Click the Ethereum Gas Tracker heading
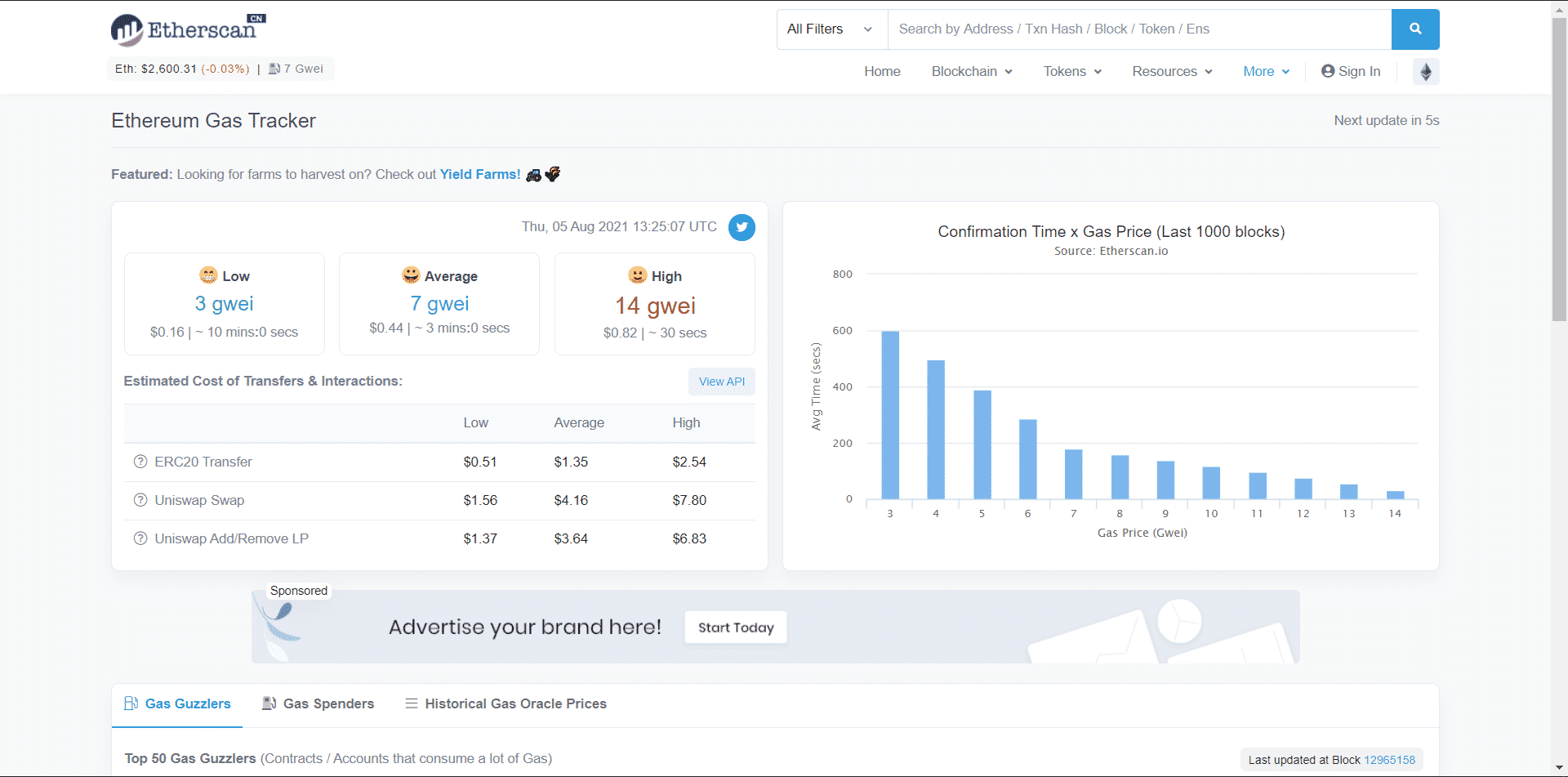 pos(213,120)
